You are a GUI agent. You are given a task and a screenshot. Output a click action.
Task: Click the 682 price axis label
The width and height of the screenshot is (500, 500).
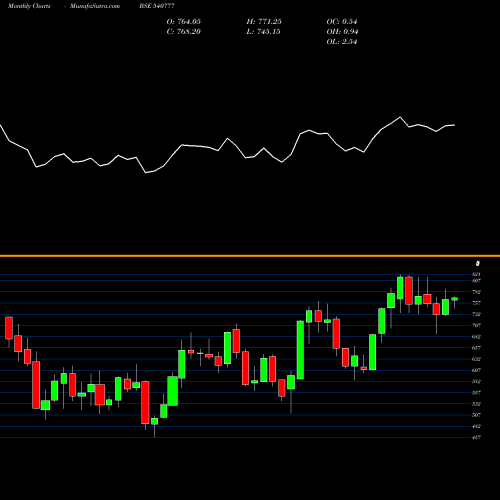coord(477,337)
